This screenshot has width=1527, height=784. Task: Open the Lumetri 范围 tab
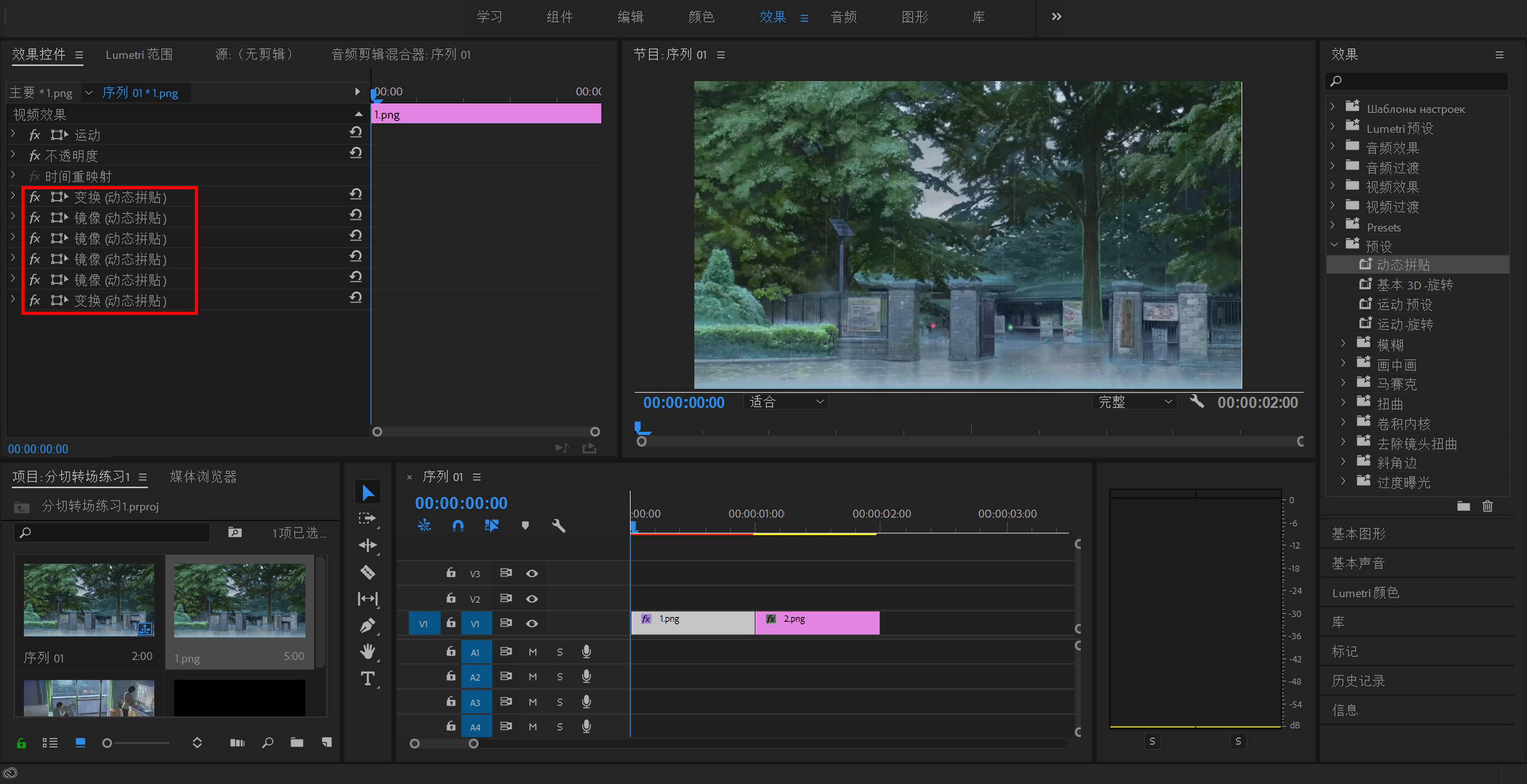click(139, 54)
